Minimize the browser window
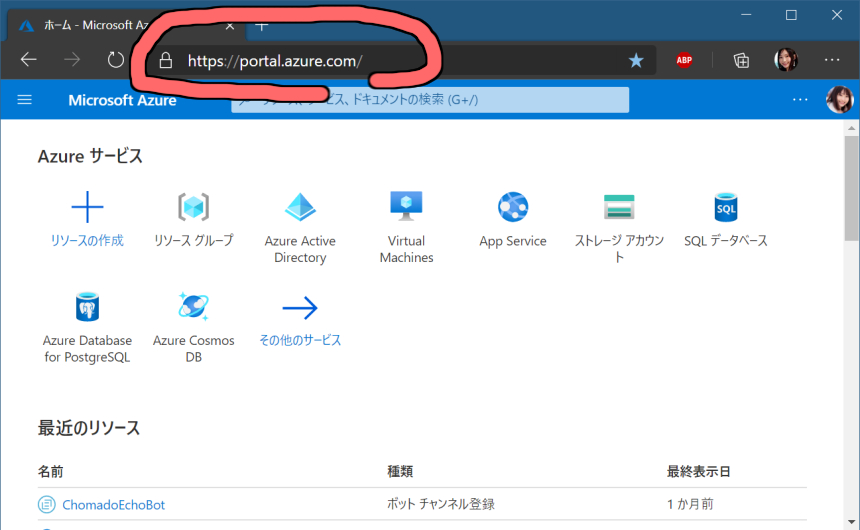Image resolution: width=860 pixels, height=530 pixels. (746, 15)
